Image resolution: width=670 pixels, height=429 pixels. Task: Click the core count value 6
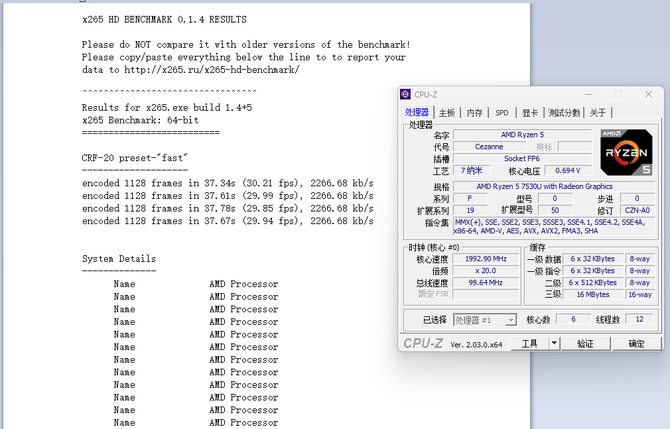click(x=573, y=319)
